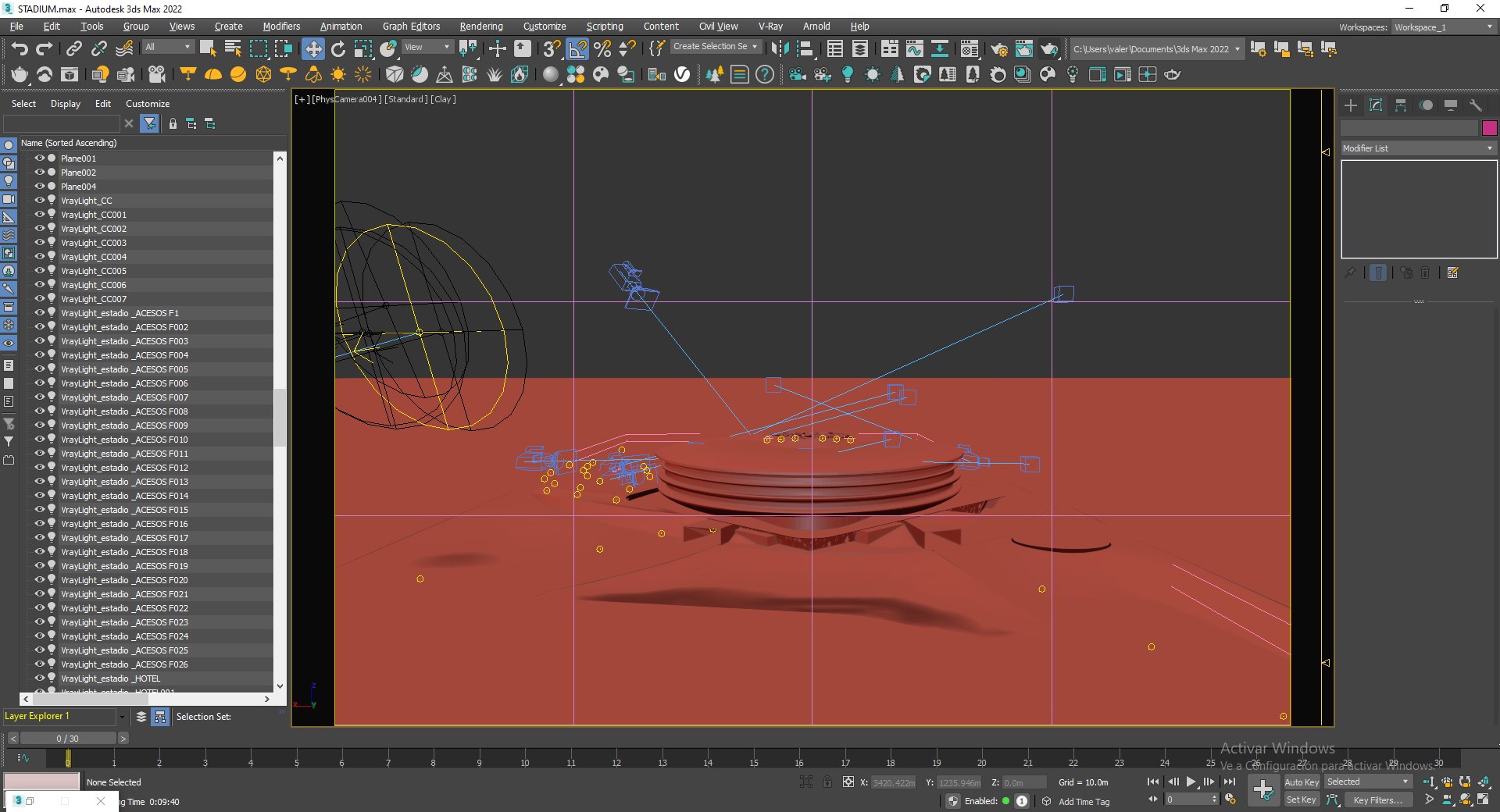Hide VrayLight_estadio _HOTEL via eye icon

(39, 678)
